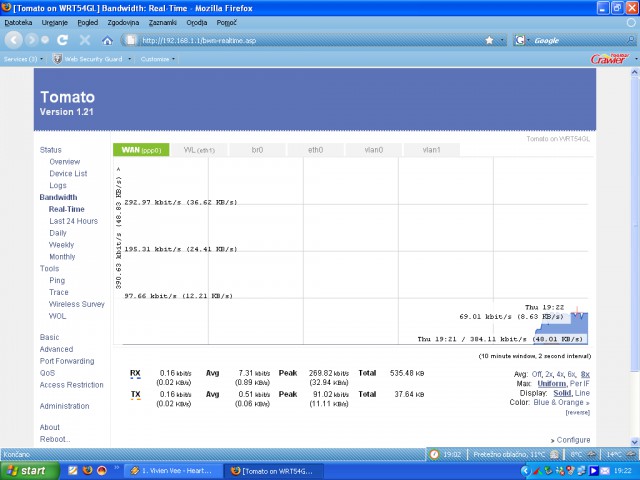
Task: Click the Reboot... link
Action: pos(55,439)
